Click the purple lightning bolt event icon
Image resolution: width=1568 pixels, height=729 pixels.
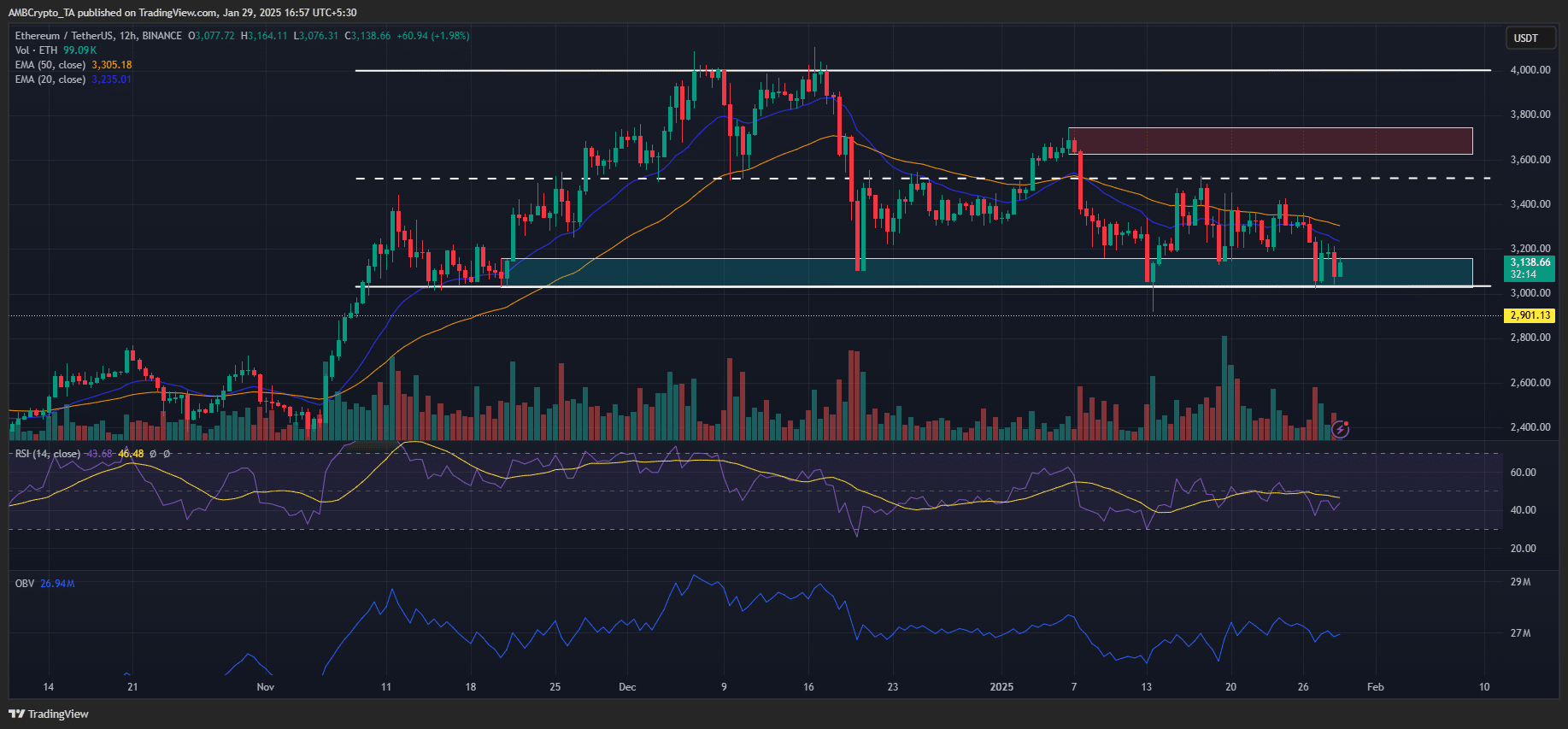click(1340, 430)
